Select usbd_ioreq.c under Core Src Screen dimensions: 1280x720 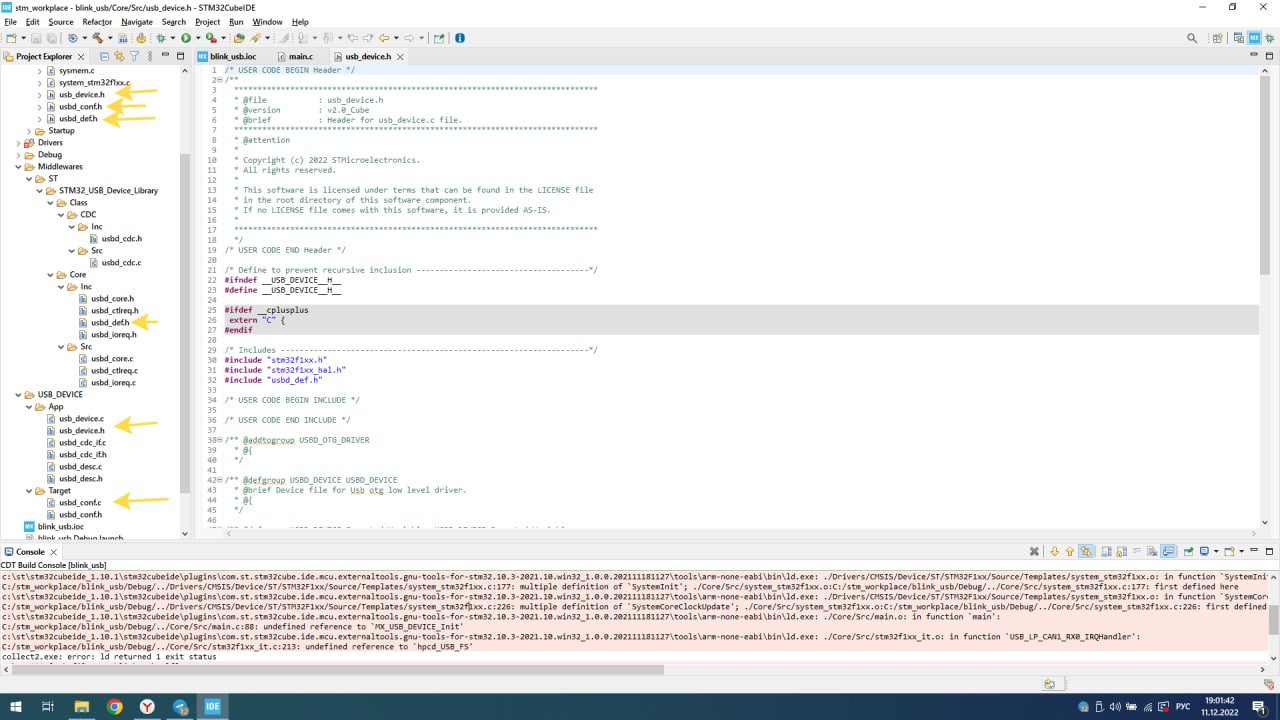click(114, 383)
